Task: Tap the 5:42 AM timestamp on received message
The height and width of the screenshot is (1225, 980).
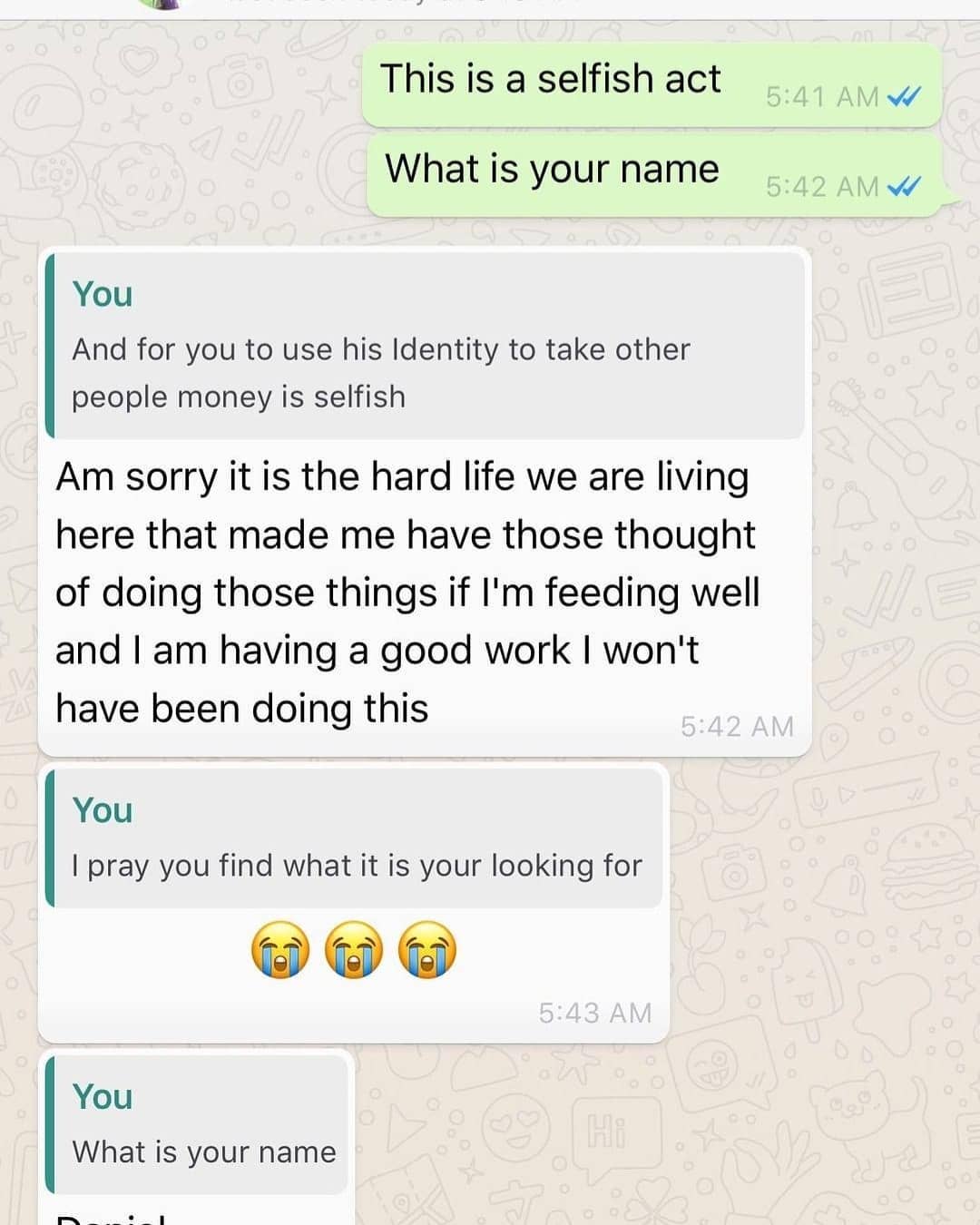Action: 737,726
